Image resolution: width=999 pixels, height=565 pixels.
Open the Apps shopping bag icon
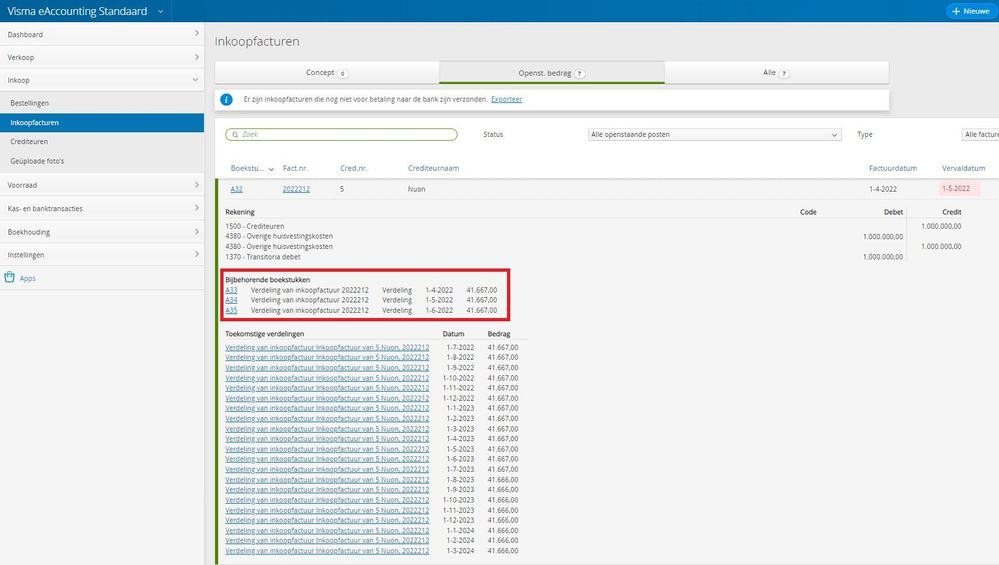click(x=10, y=277)
